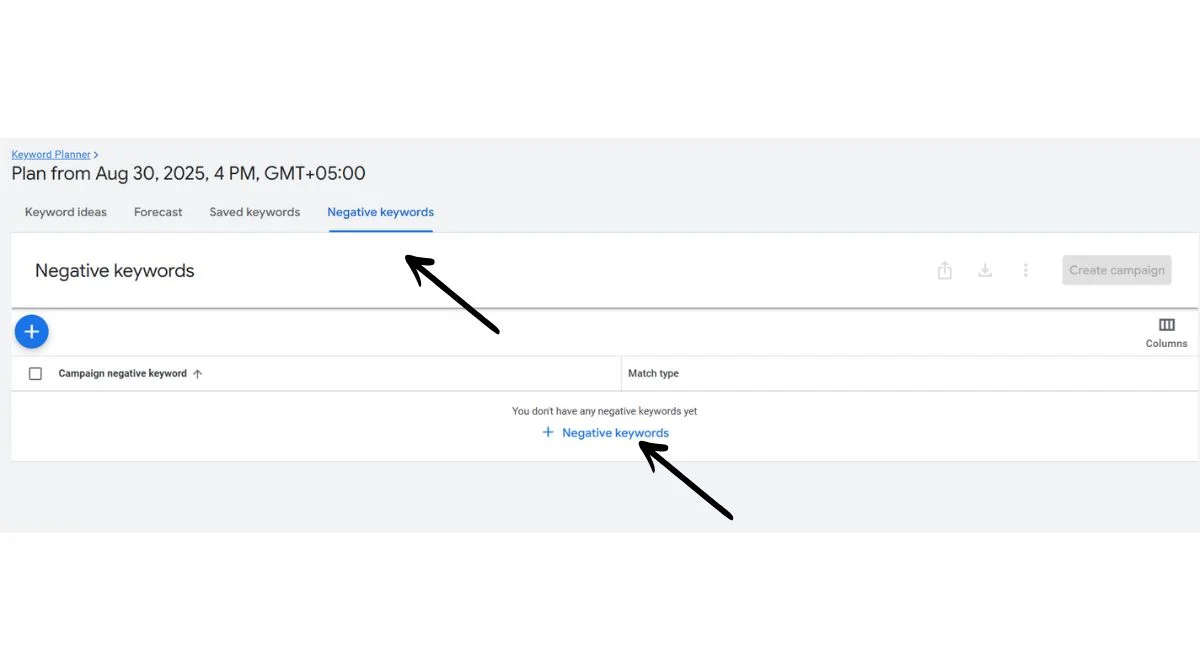Click the Create campaign button

[1117, 270]
